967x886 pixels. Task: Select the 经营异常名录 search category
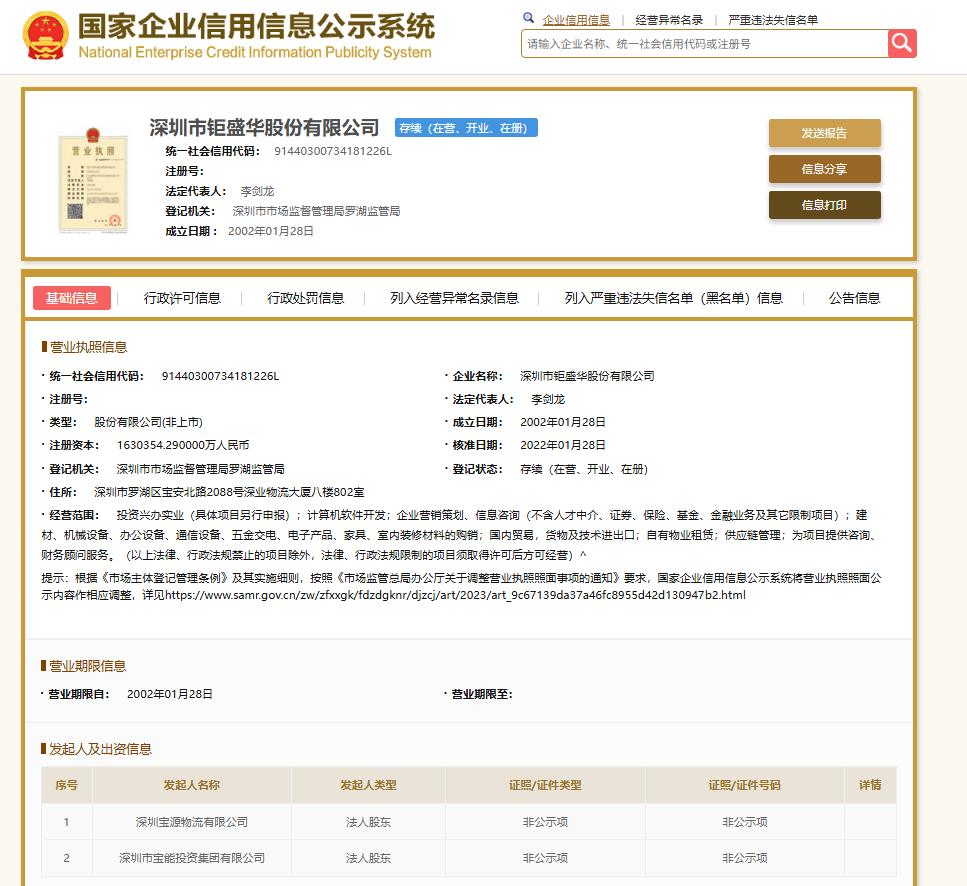tap(669, 20)
